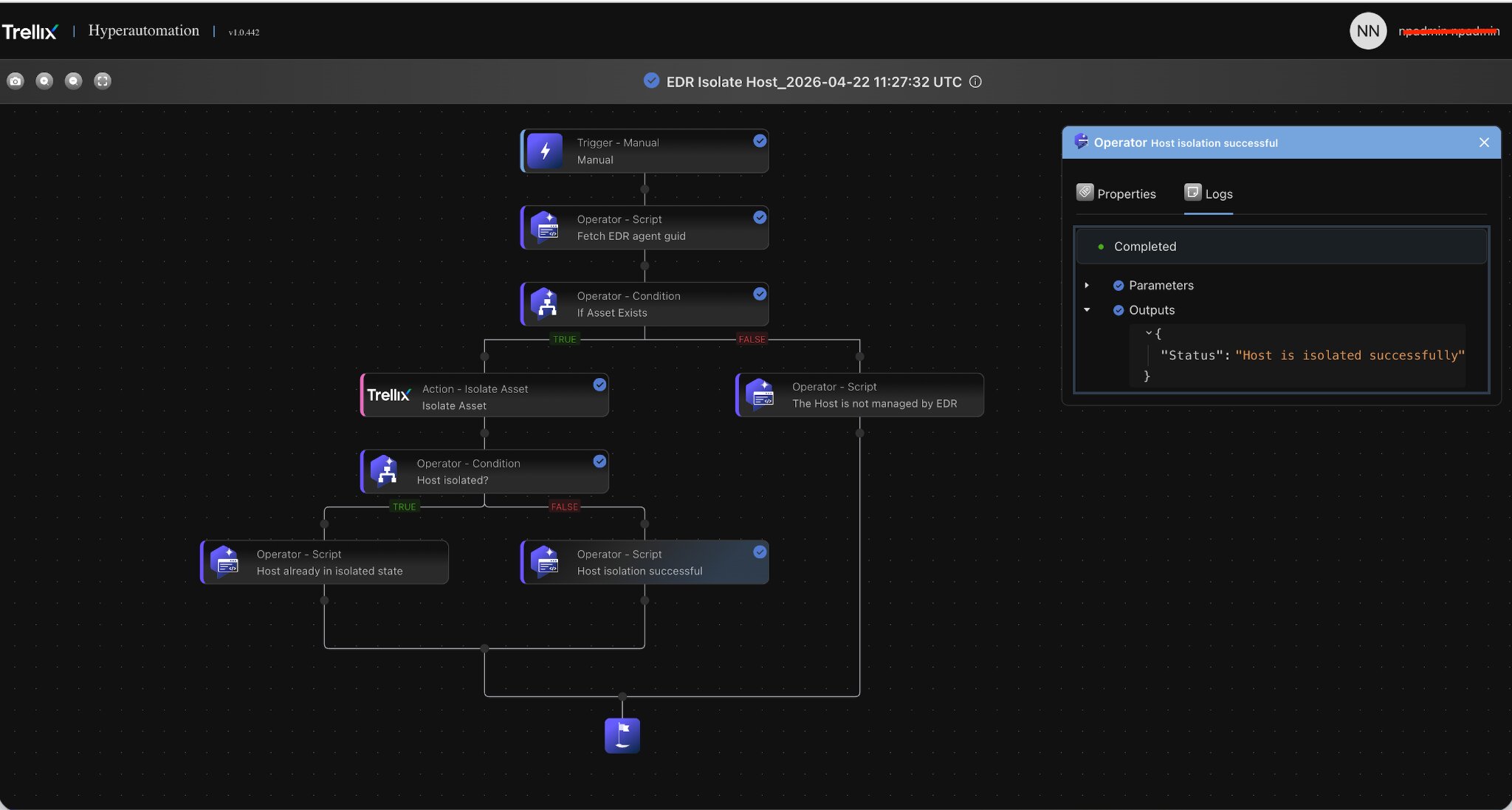Click version label v1.0.442

tap(244, 32)
